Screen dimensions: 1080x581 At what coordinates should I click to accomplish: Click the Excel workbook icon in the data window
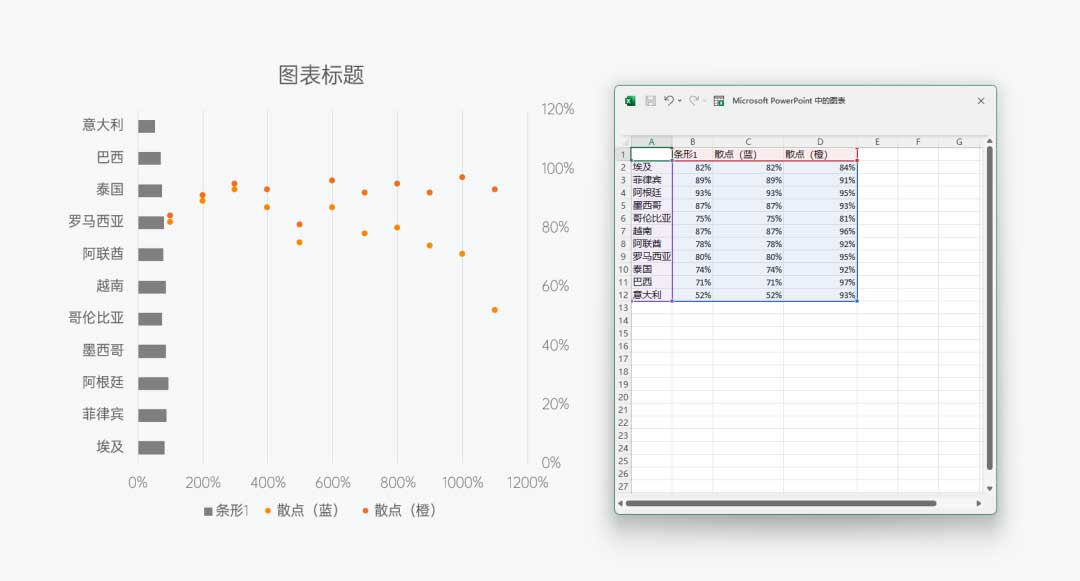point(629,100)
